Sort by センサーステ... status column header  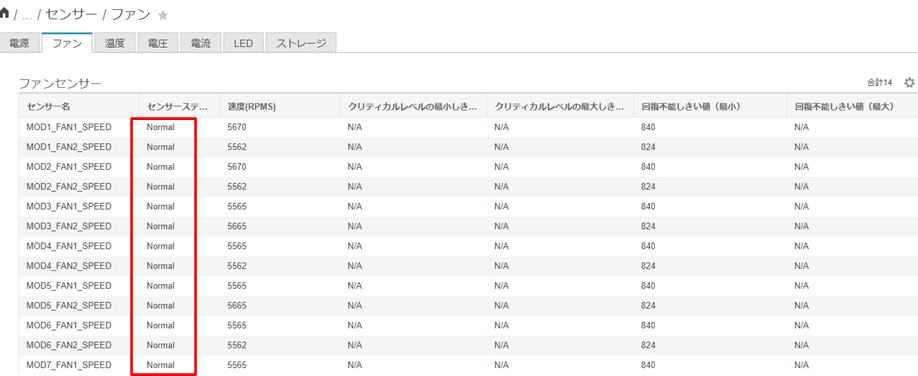click(x=179, y=107)
